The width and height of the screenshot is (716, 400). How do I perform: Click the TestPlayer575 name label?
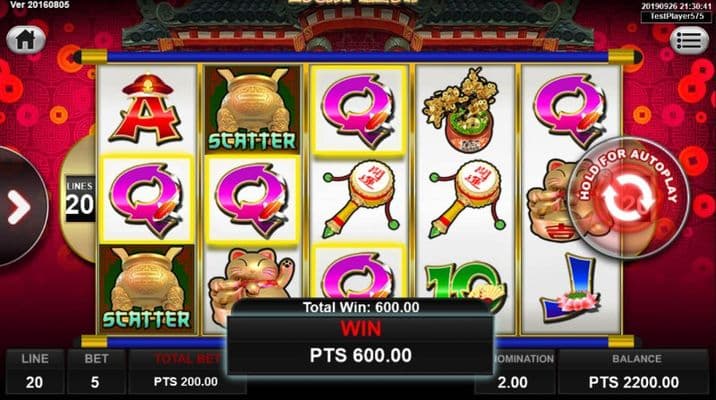(x=676, y=16)
